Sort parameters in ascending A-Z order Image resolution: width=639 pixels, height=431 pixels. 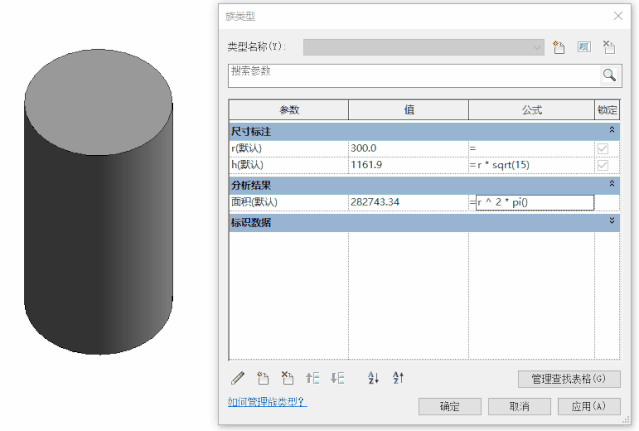pos(373,378)
